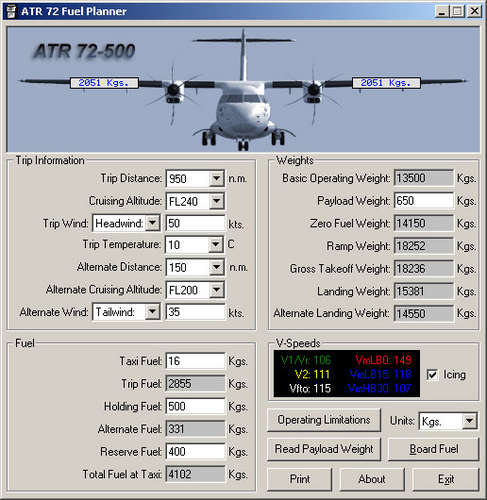487x500 pixels.
Task: Click the VmLB0: 149 speed readout
Action: tap(383, 360)
